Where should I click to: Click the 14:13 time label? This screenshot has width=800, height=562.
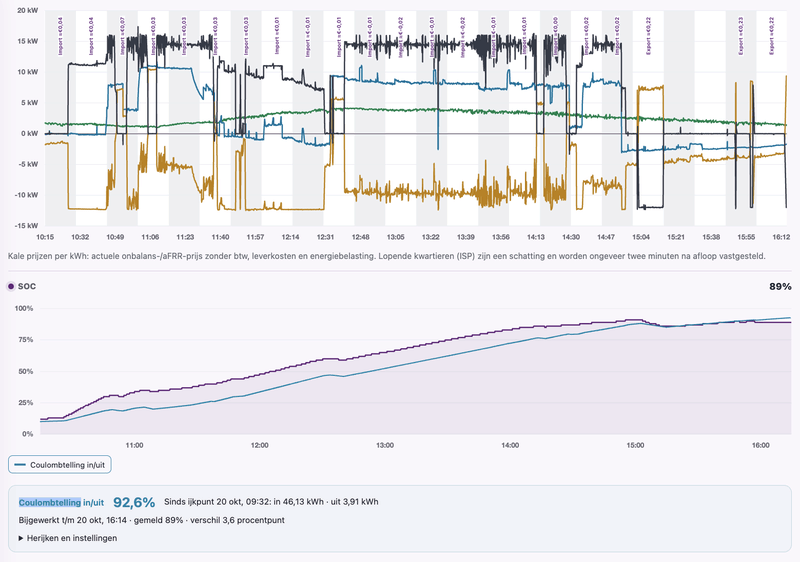pyautogui.click(x=536, y=237)
